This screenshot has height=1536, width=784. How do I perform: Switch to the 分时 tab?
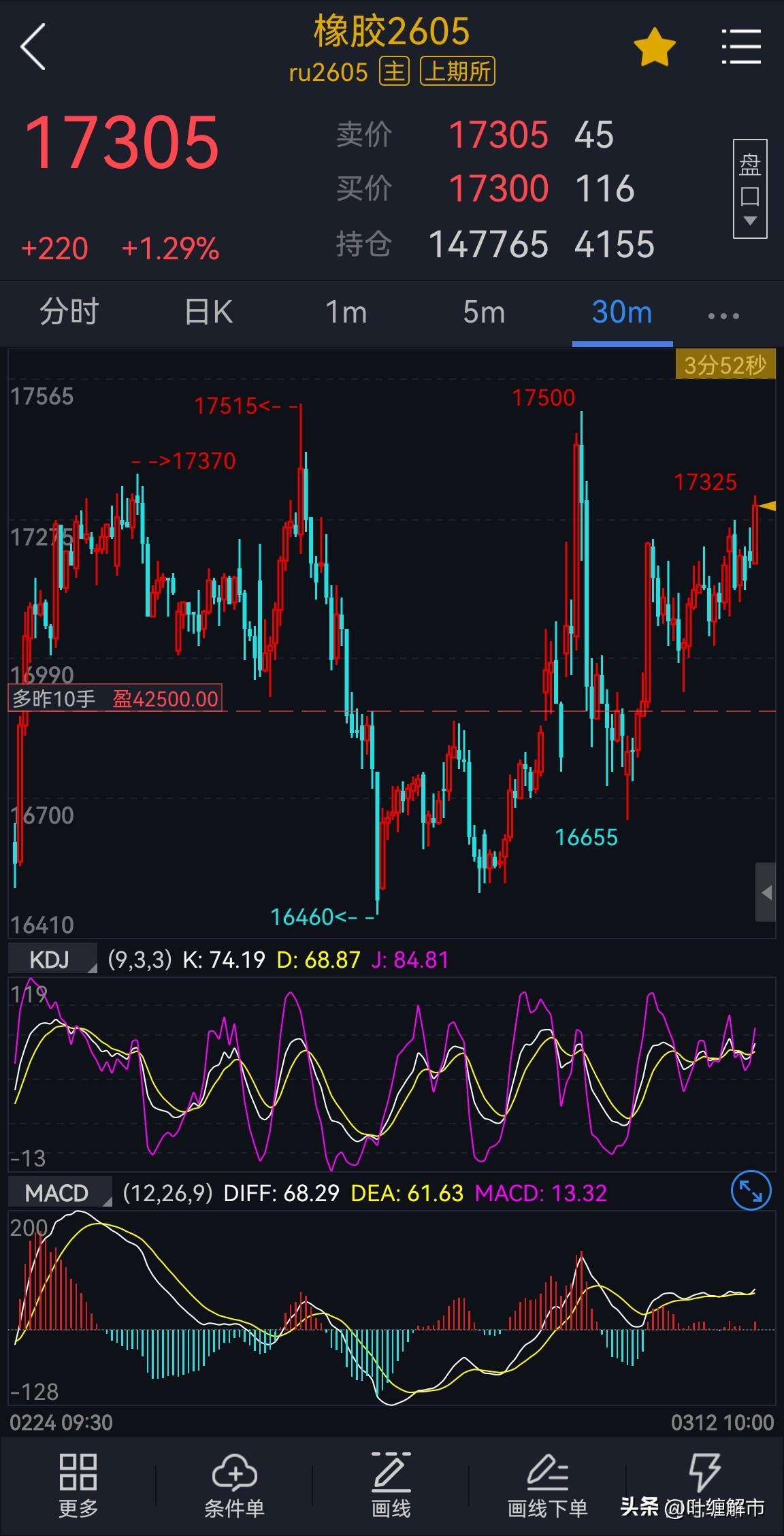(x=69, y=312)
